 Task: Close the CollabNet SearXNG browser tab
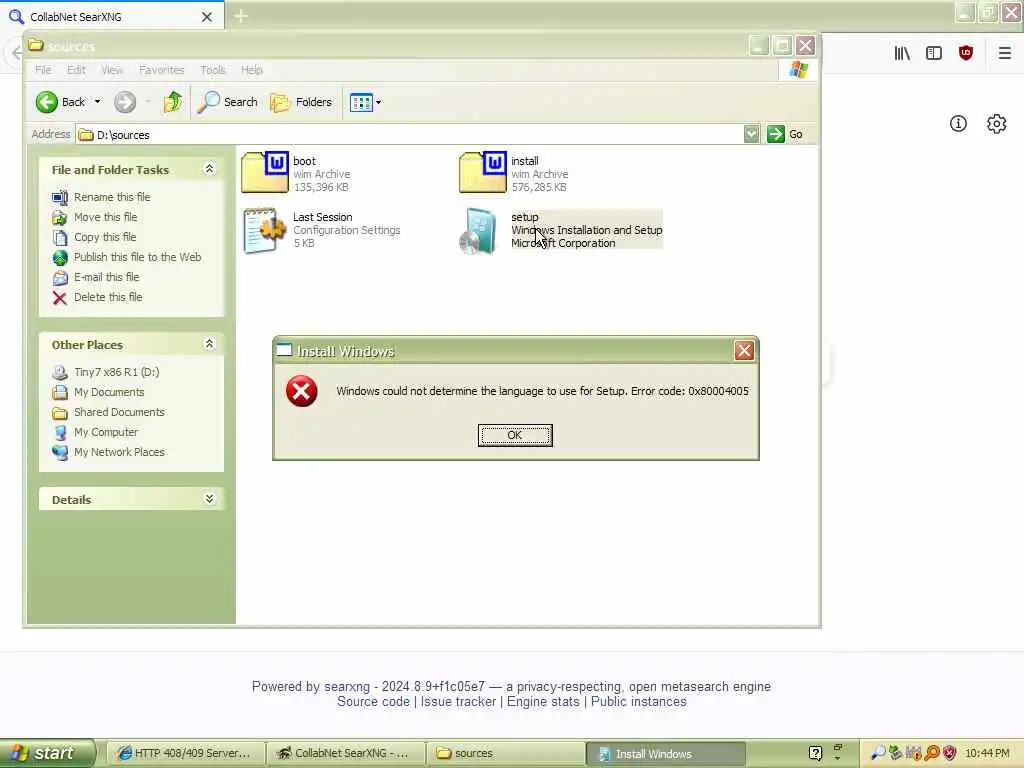click(207, 17)
